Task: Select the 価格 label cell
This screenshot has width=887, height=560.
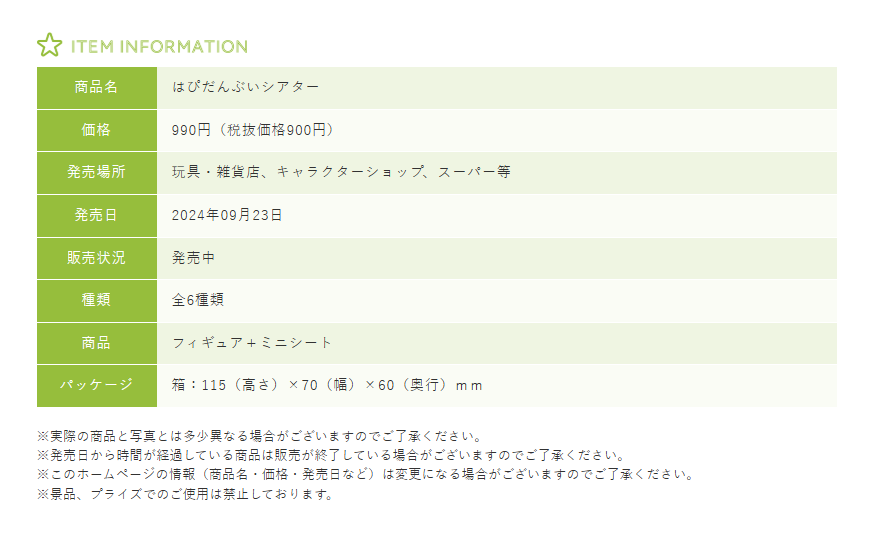Action: point(97,130)
